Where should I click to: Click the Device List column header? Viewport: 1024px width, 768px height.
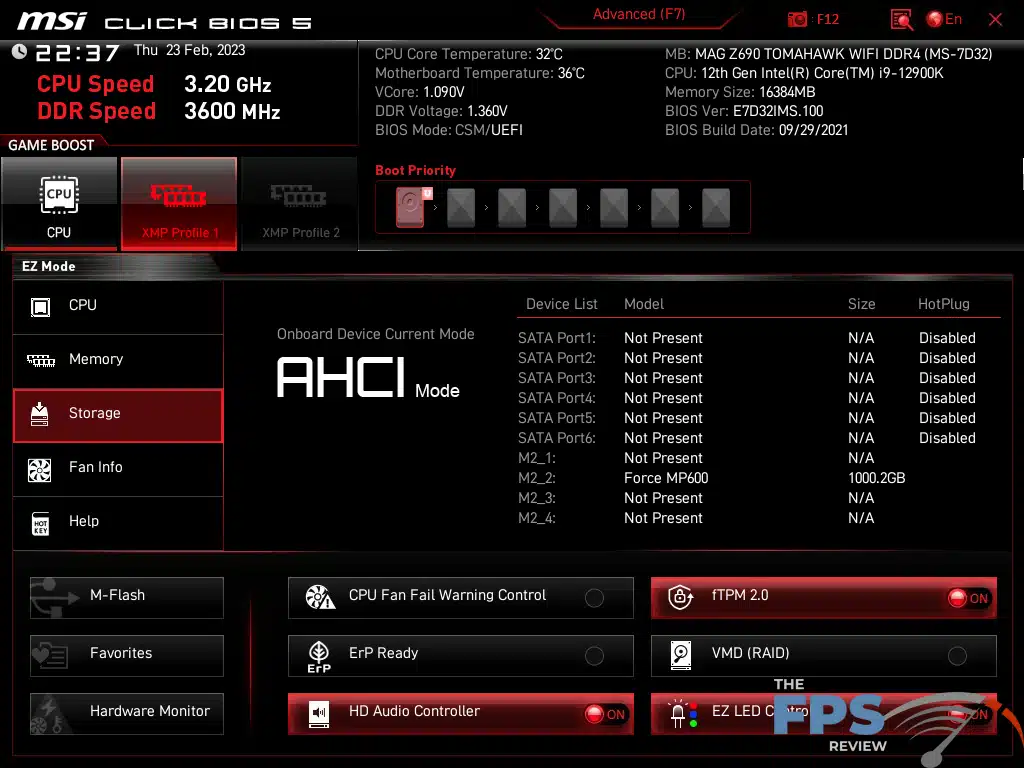point(562,304)
